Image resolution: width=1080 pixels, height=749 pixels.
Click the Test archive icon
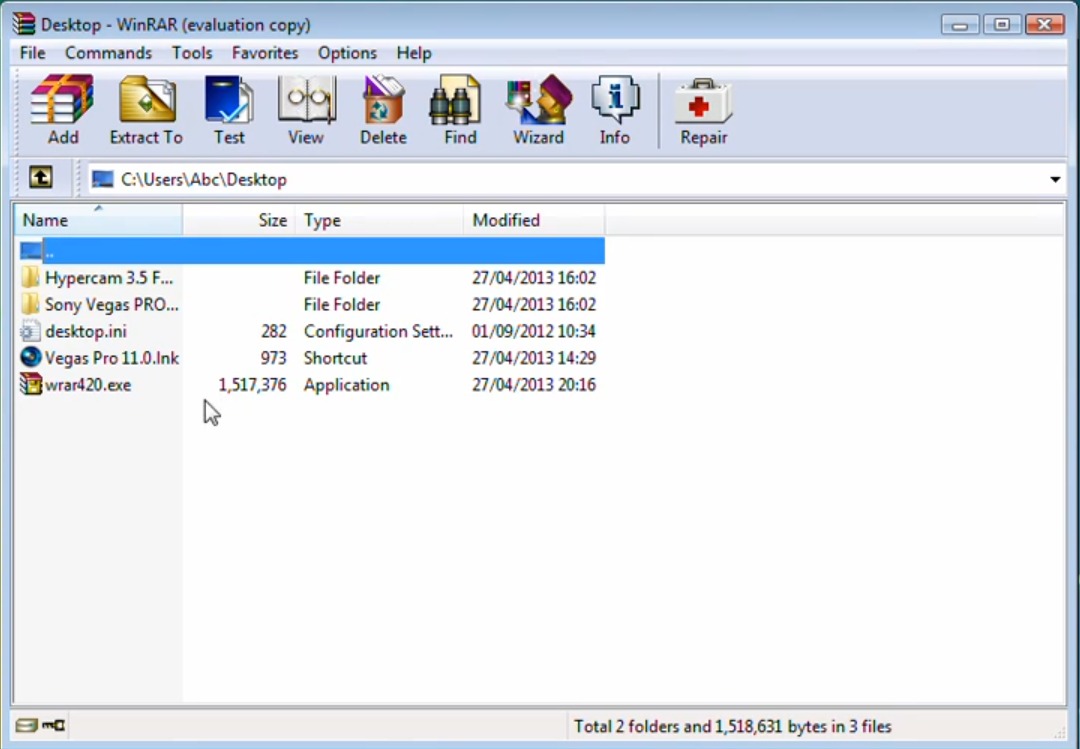pyautogui.click(x=229, y=109)
